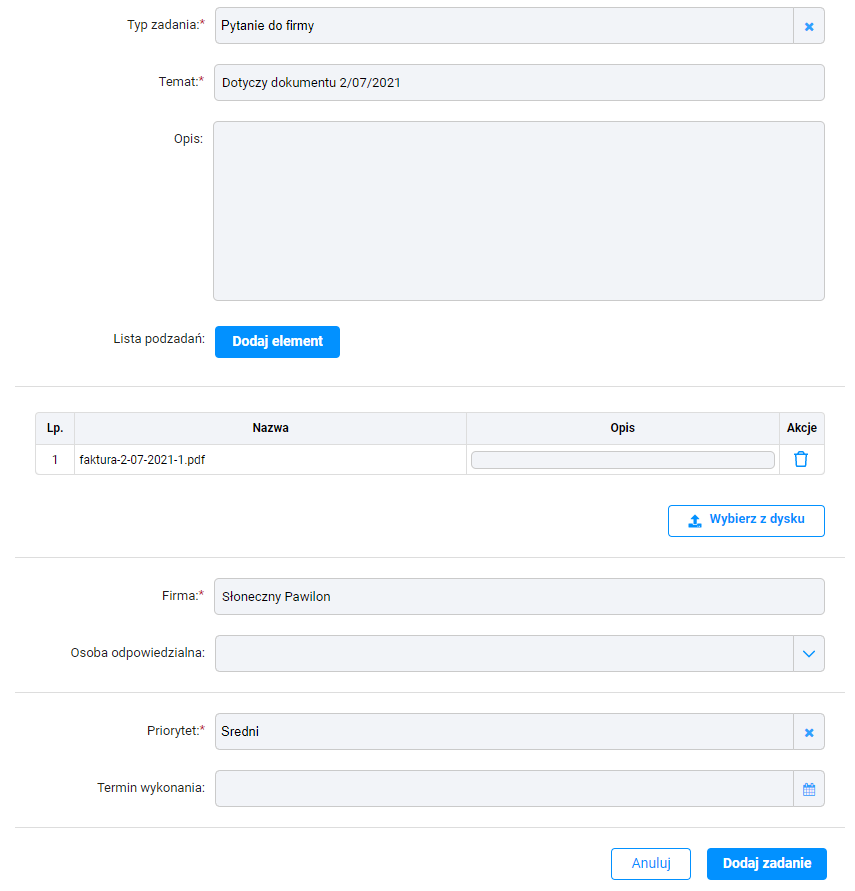The image size is (855, 891).
Task: Open the Typ zadania combo box
Action: pos(504,26)
